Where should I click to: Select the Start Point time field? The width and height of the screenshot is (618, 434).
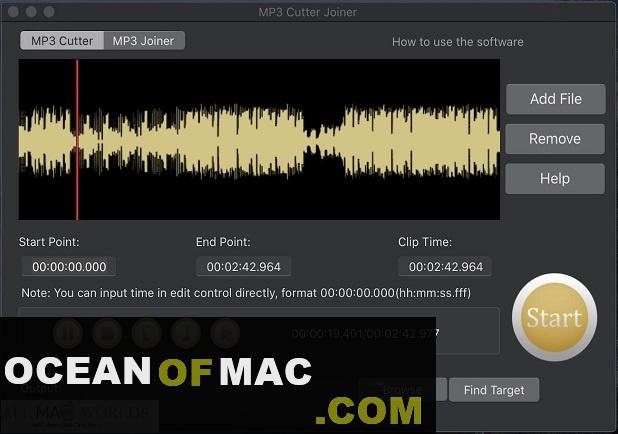coord(69,267)
